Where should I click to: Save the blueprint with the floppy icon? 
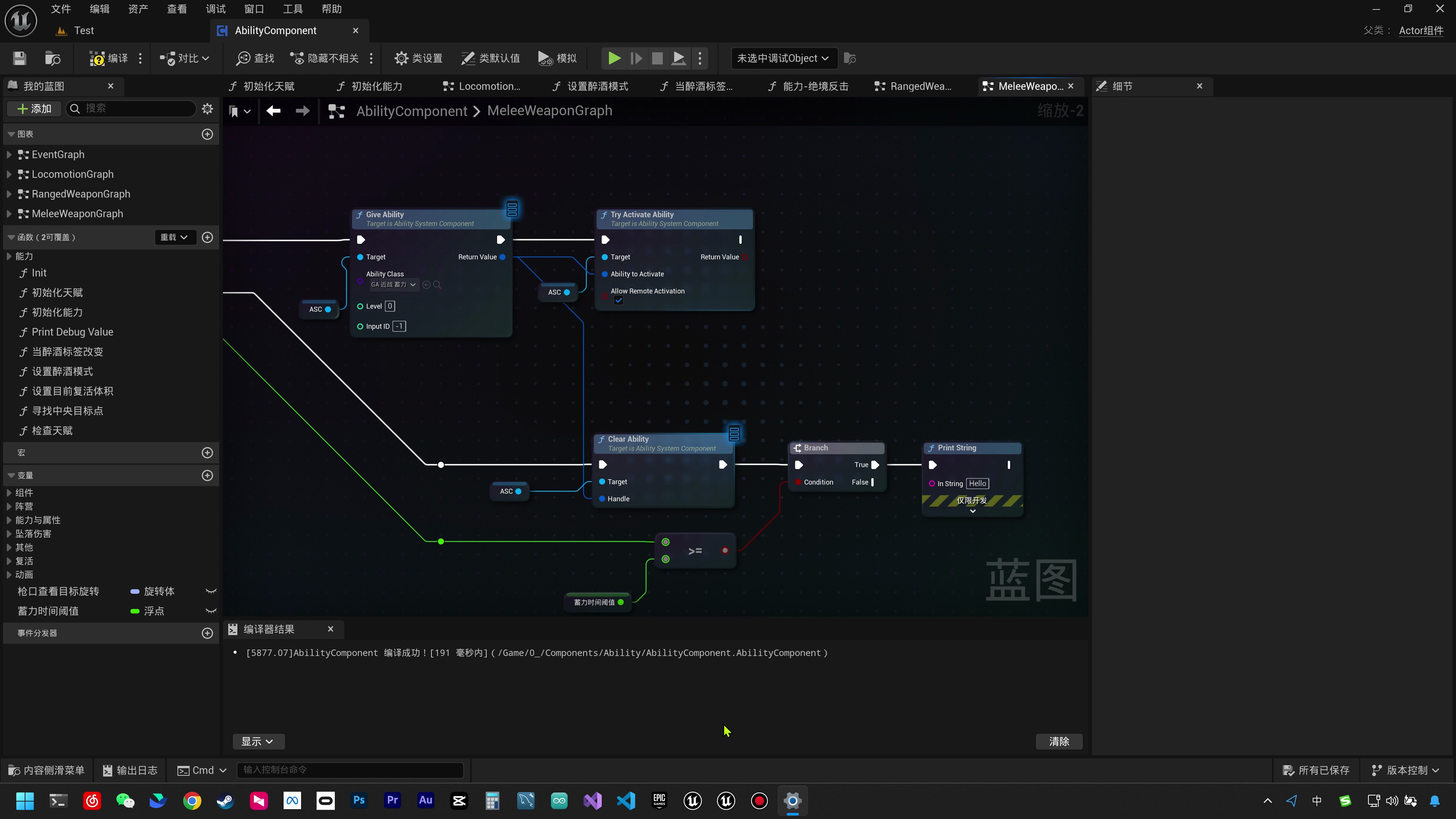[x=19, y=58]
